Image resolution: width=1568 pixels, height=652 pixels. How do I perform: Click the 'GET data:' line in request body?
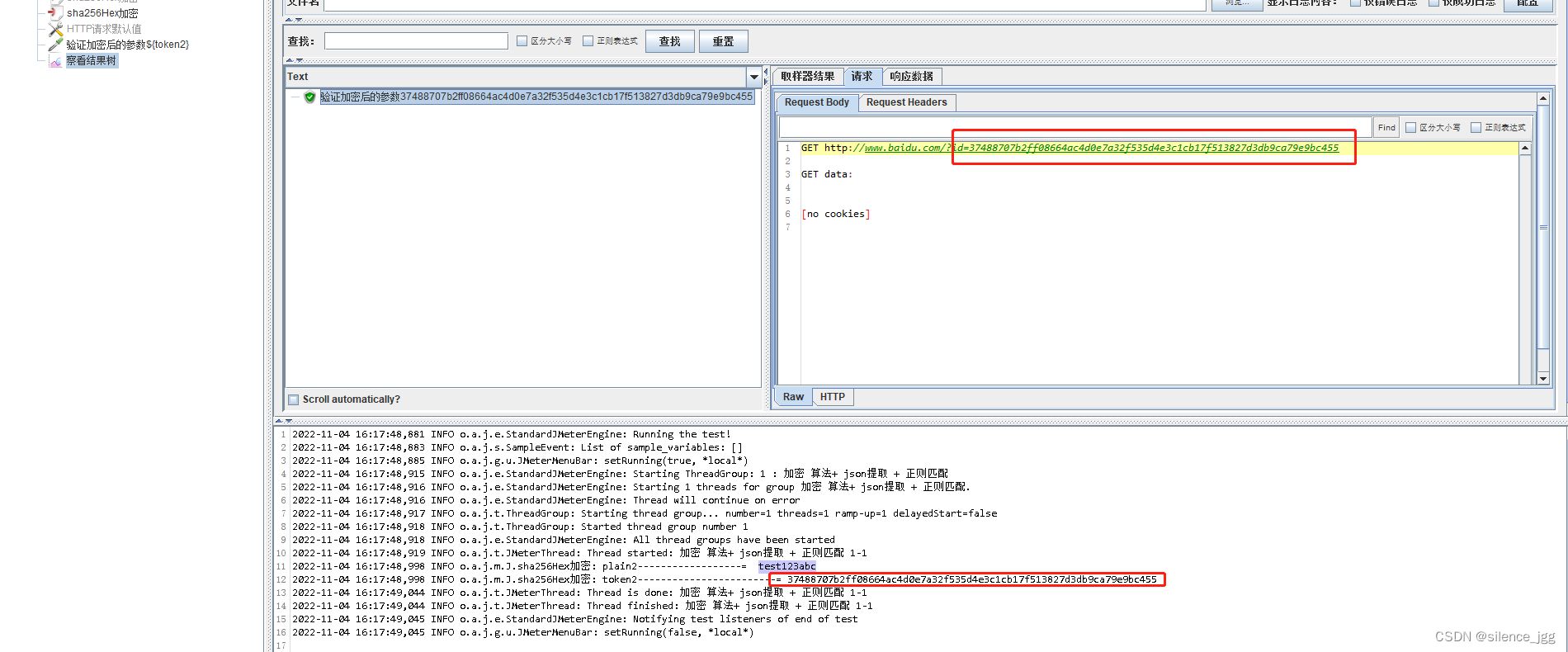pyautogui.click(x=827, y=174)
